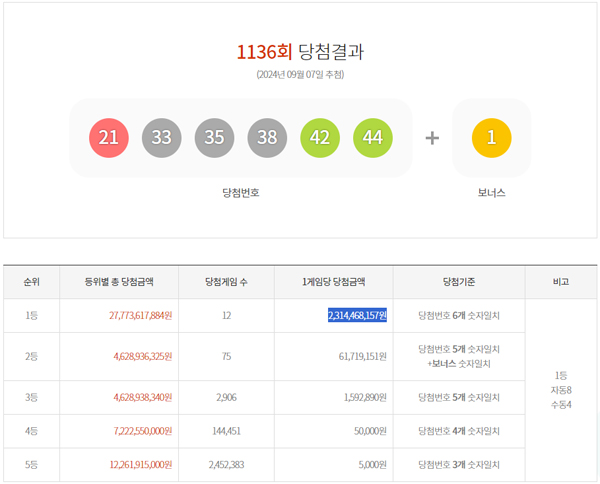
Task: Click the red lottery ball 21
Action: pyautogui.click(x=109, y=138)
